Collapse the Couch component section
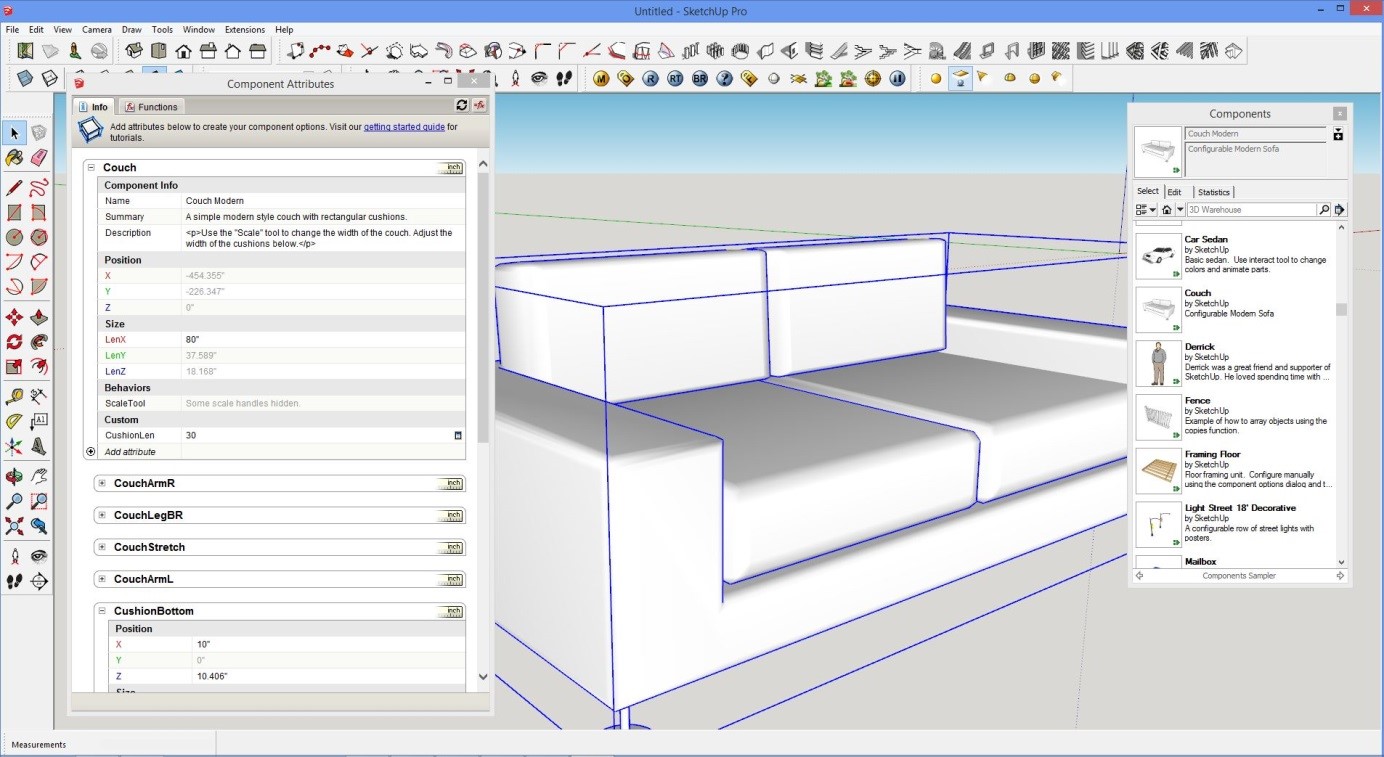Screen dimensions: 1384x757 pos(91,168)
